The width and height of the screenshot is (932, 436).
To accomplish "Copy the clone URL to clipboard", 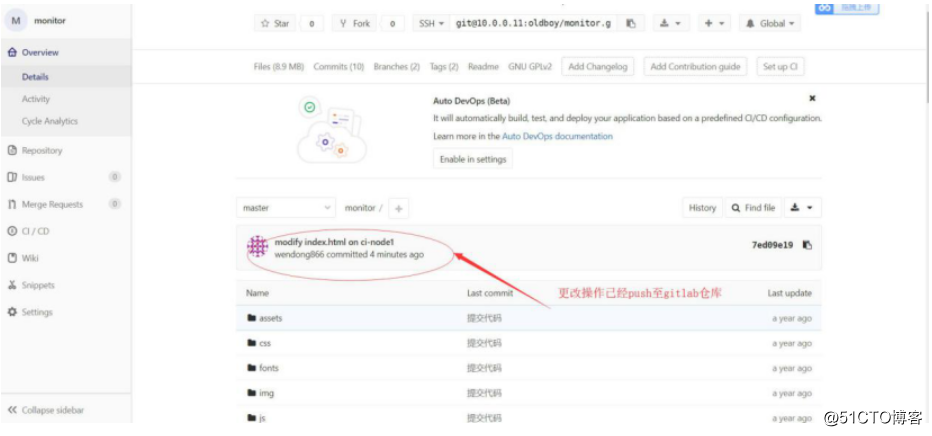I will [x=631, y=24].
